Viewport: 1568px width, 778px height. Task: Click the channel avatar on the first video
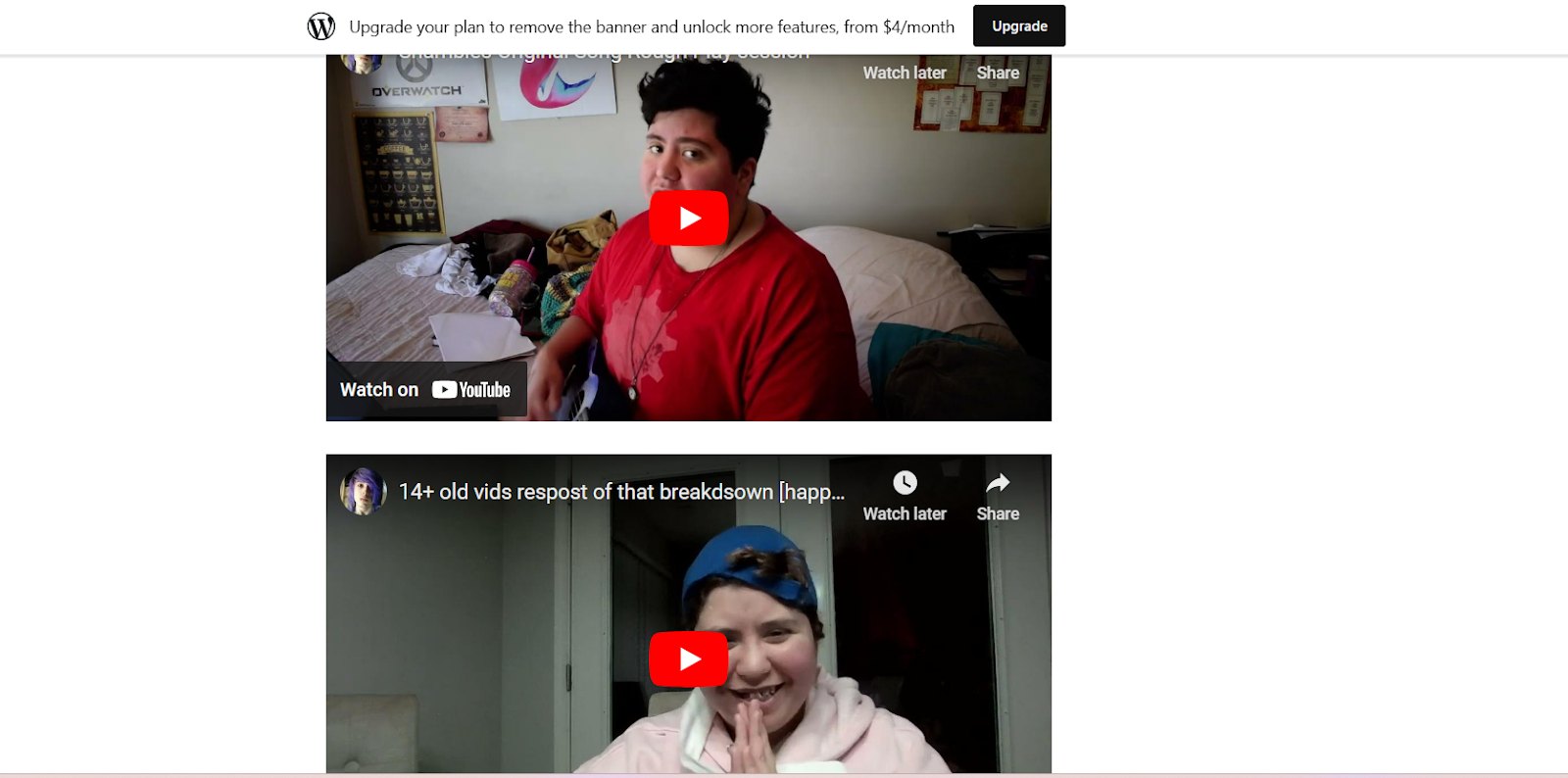click(362, 63)
